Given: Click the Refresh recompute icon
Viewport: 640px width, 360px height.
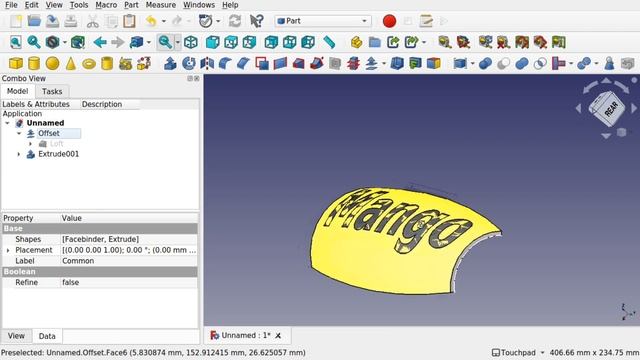Looking at the screenshot, I should (235, 21).
